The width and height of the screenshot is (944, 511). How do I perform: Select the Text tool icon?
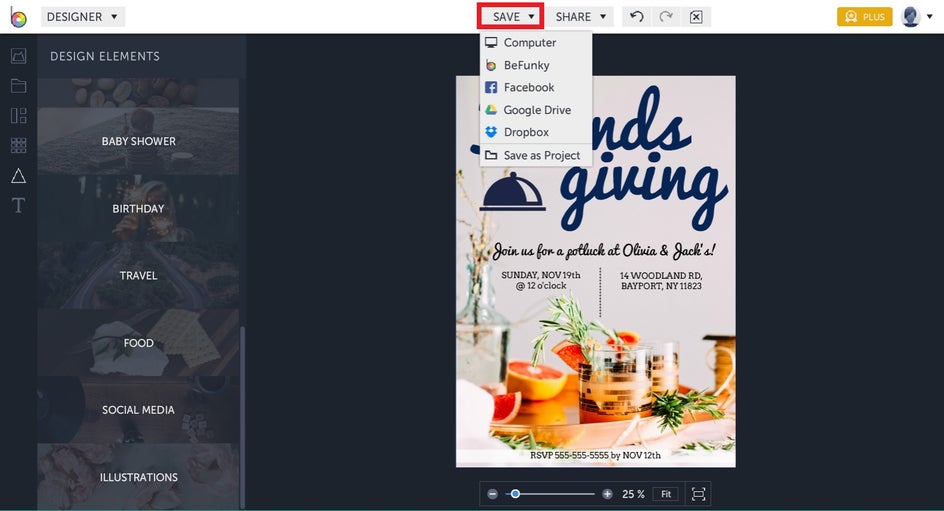[x=19, y=206]
